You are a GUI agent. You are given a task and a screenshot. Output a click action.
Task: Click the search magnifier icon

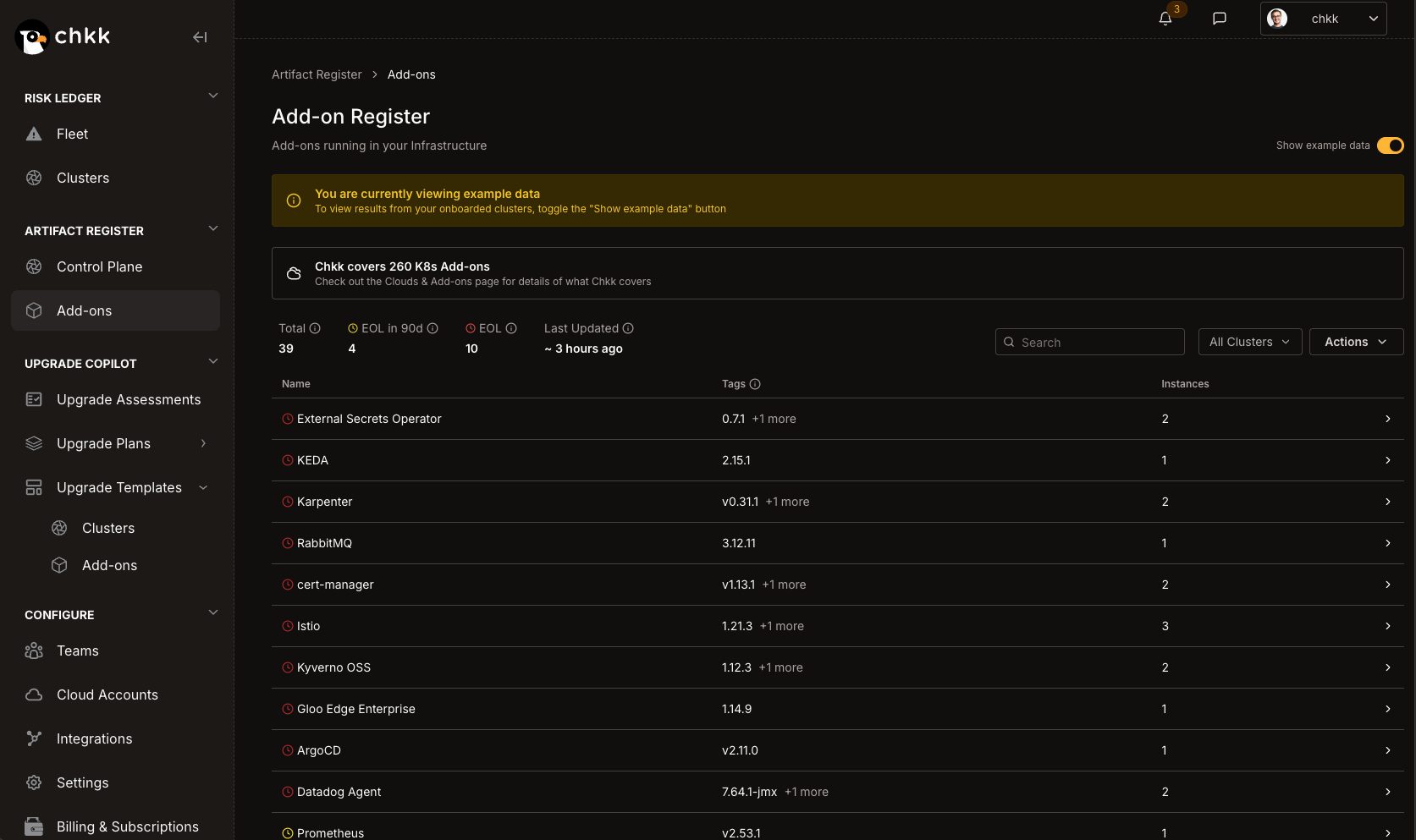1009,343
